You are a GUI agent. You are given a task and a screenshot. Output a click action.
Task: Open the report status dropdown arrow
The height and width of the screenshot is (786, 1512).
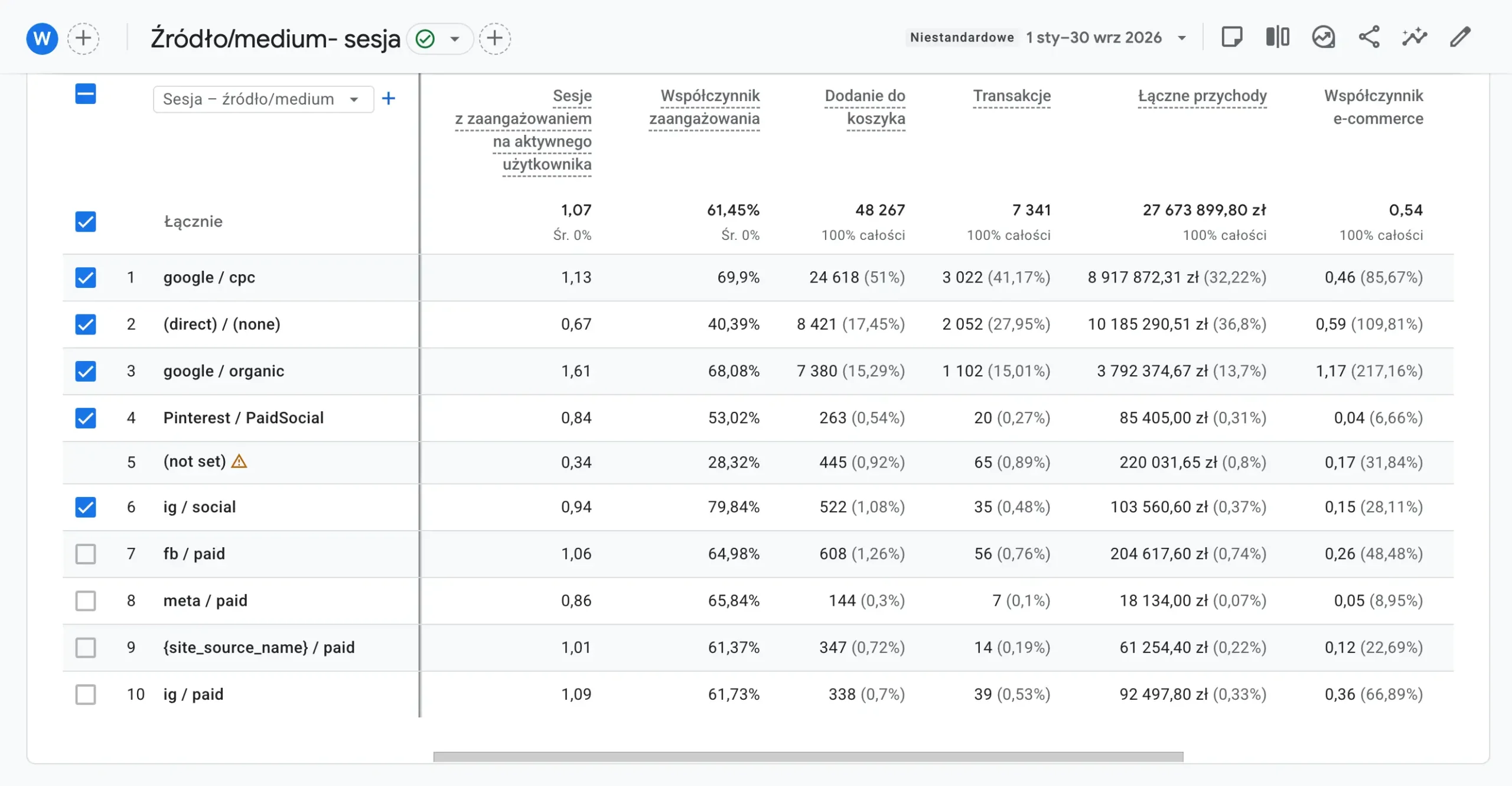(455, 39)
